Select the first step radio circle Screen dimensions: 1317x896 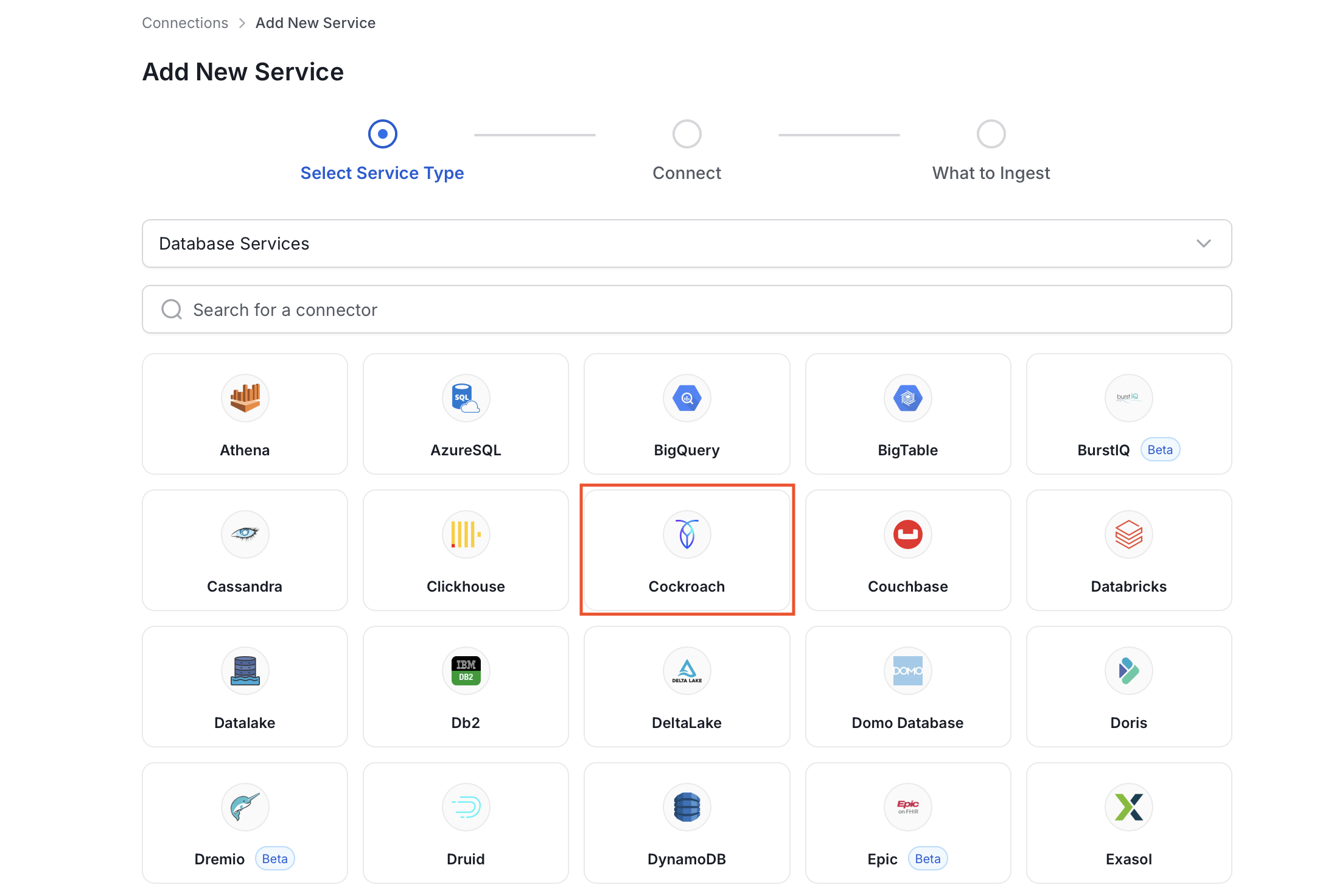pos(382,134)
